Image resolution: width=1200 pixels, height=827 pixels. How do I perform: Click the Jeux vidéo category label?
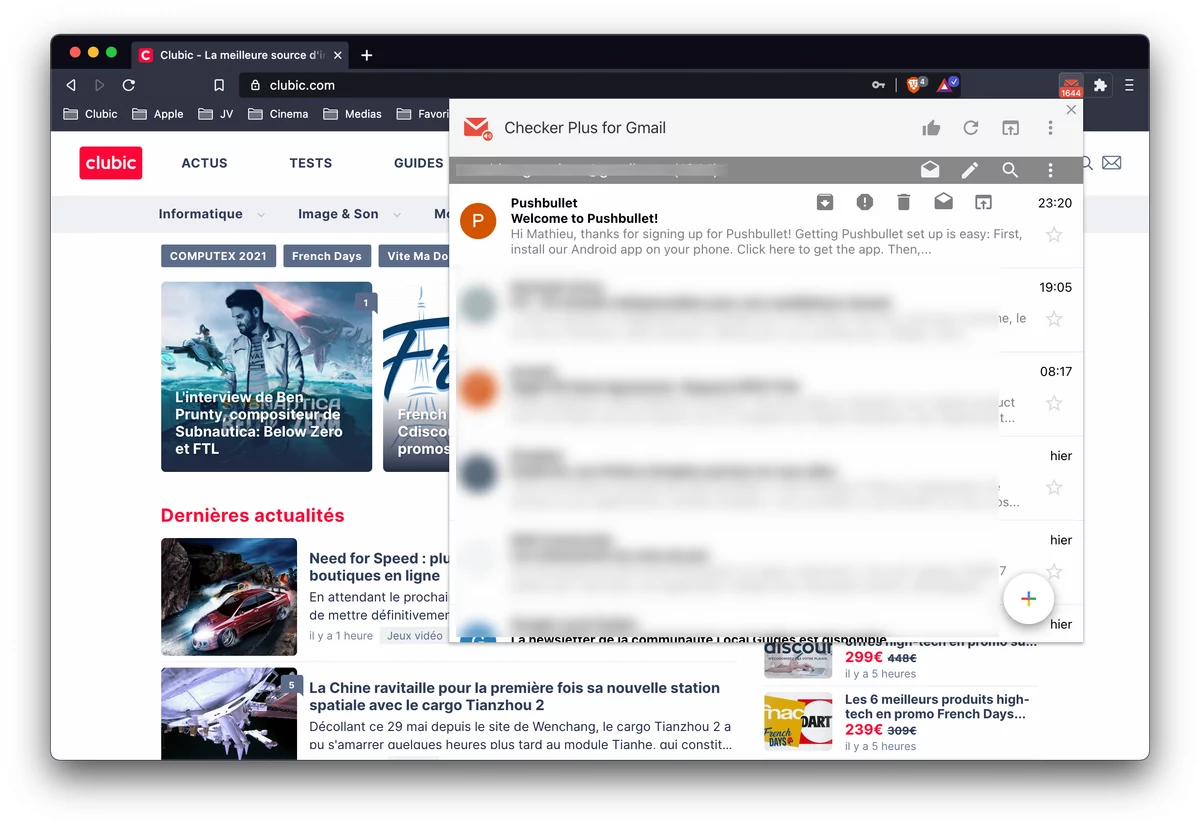414,636
